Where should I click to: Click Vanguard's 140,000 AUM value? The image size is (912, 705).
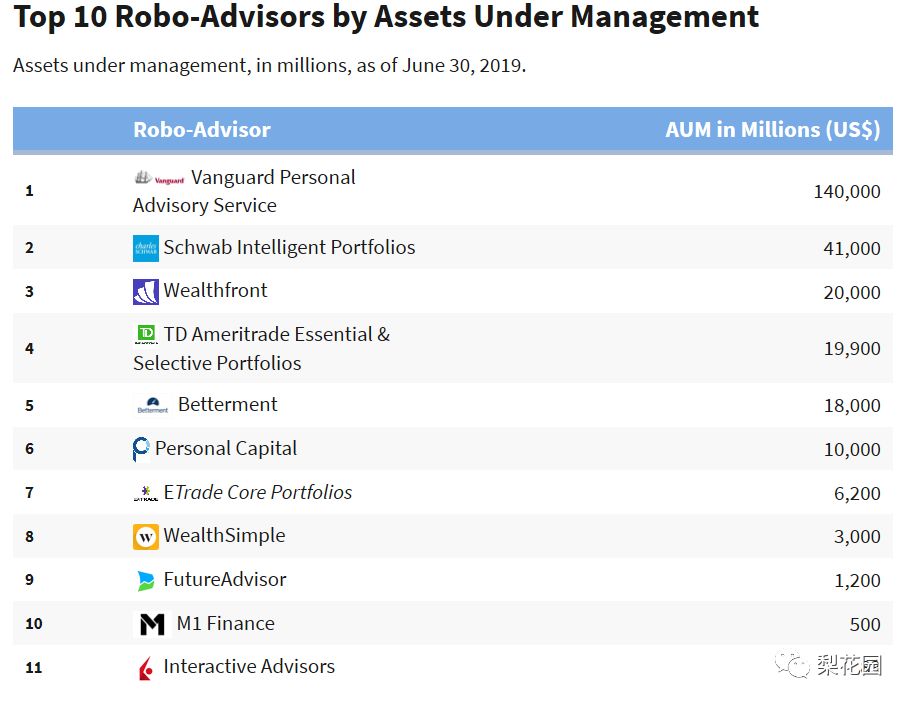(847, 191)
